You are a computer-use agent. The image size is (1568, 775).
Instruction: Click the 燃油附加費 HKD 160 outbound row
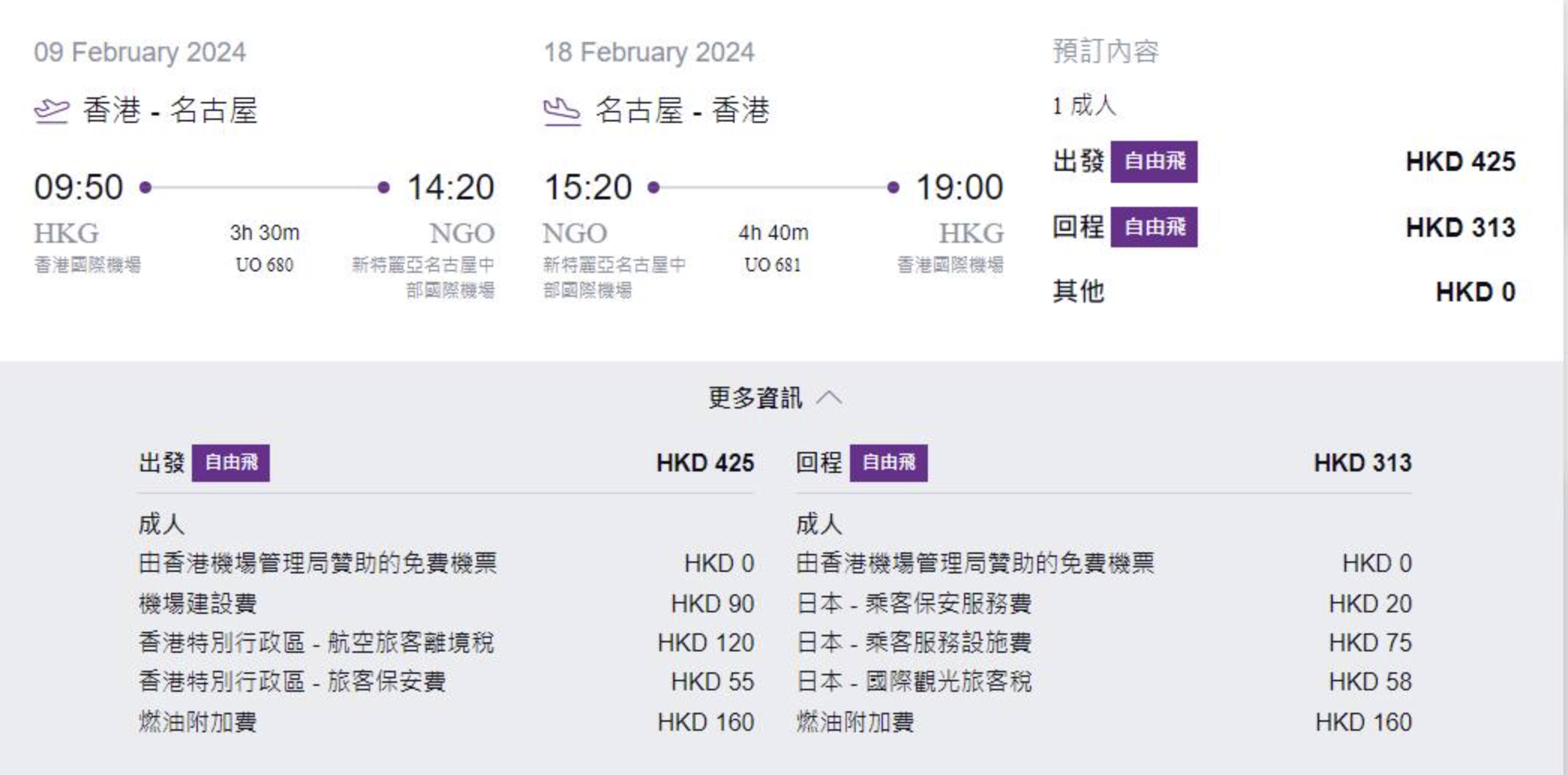446,722
